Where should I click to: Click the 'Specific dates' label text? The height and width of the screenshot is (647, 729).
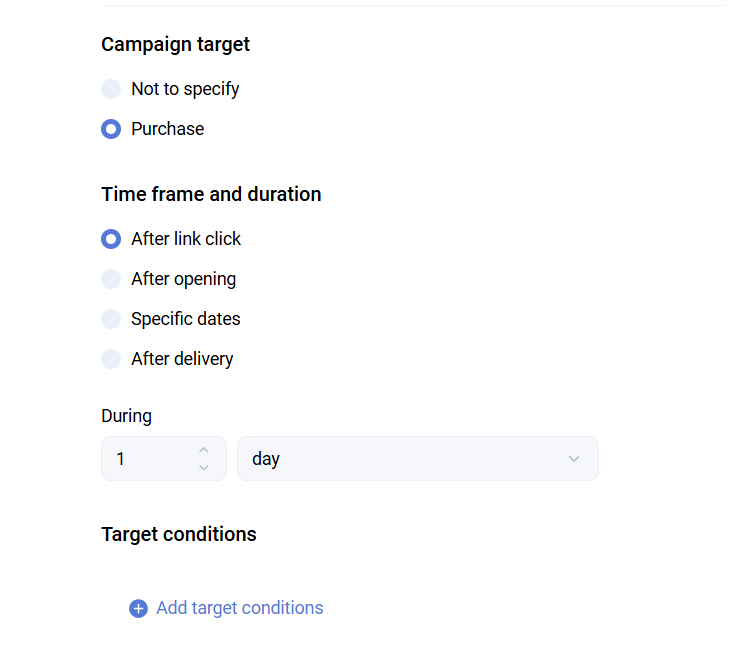pos(186,319)
